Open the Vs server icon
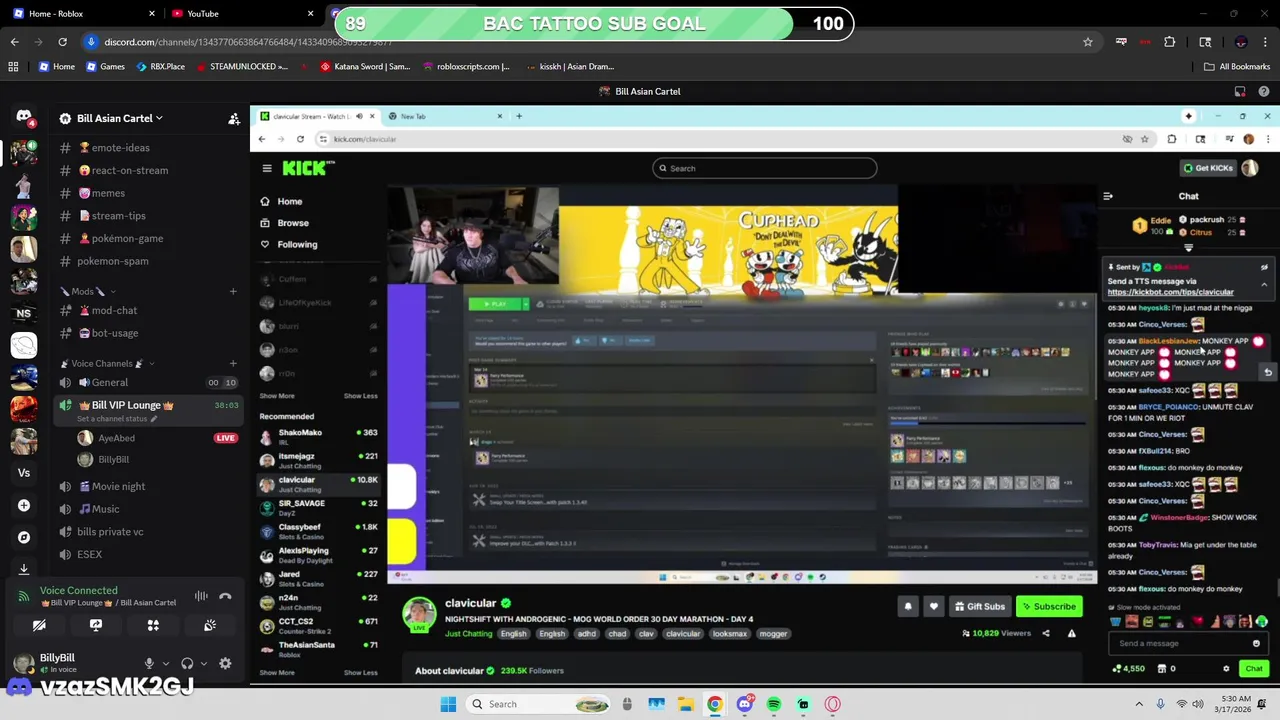Viewport: 1280px width, 720px height. [24, 473]
